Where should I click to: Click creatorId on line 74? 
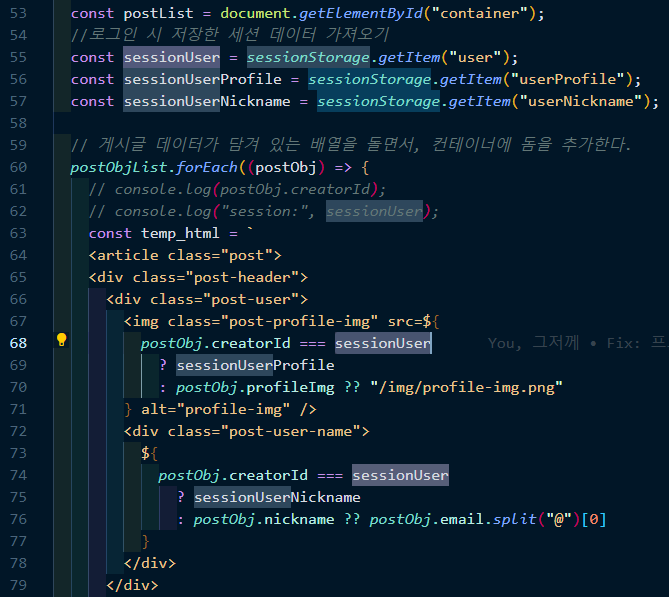pos(268,475)
